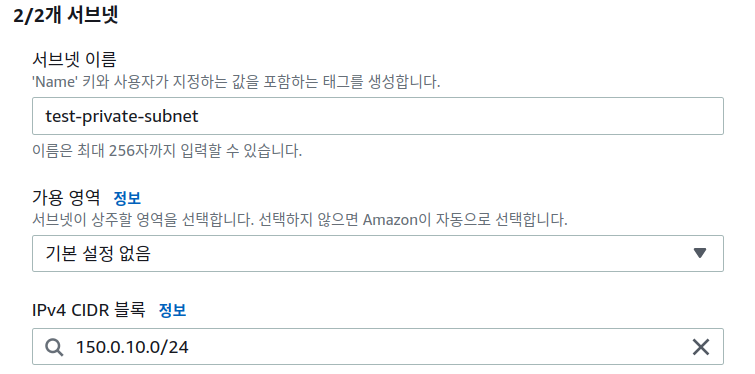
Task: Click the test-private-subnet text value
Action: pyautogui.click(x=122, y=116)
